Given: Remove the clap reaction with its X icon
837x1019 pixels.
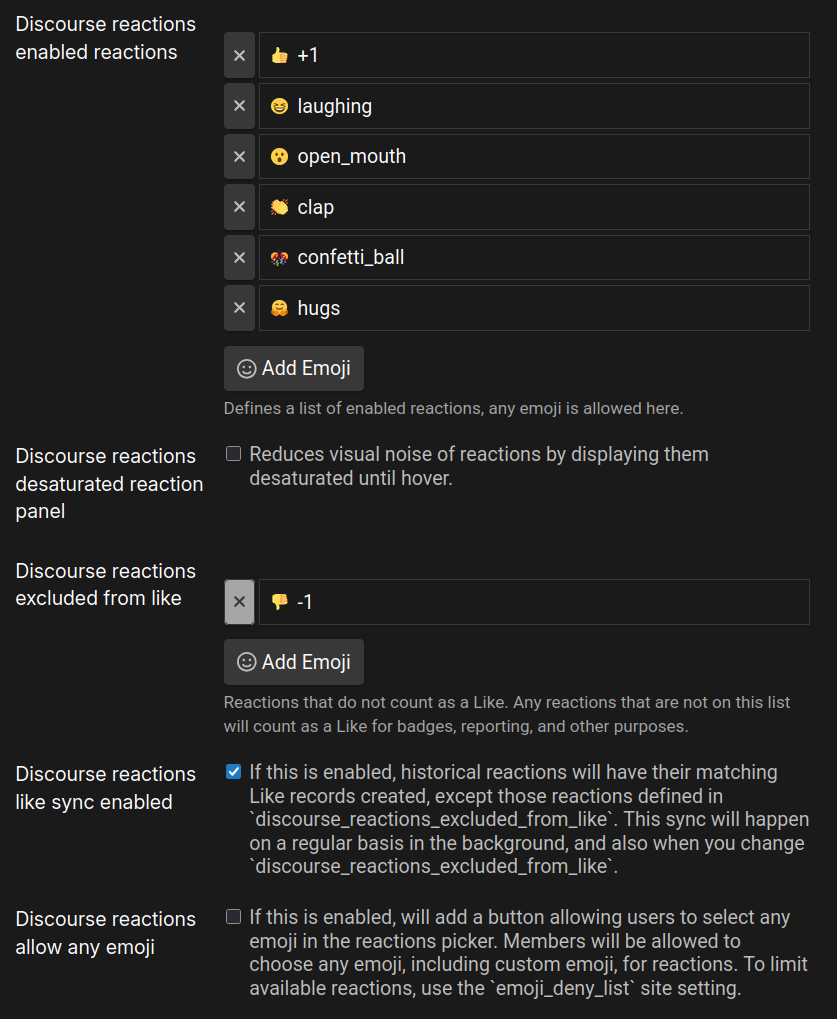Looking at the screenshot, I should [239, 207].
